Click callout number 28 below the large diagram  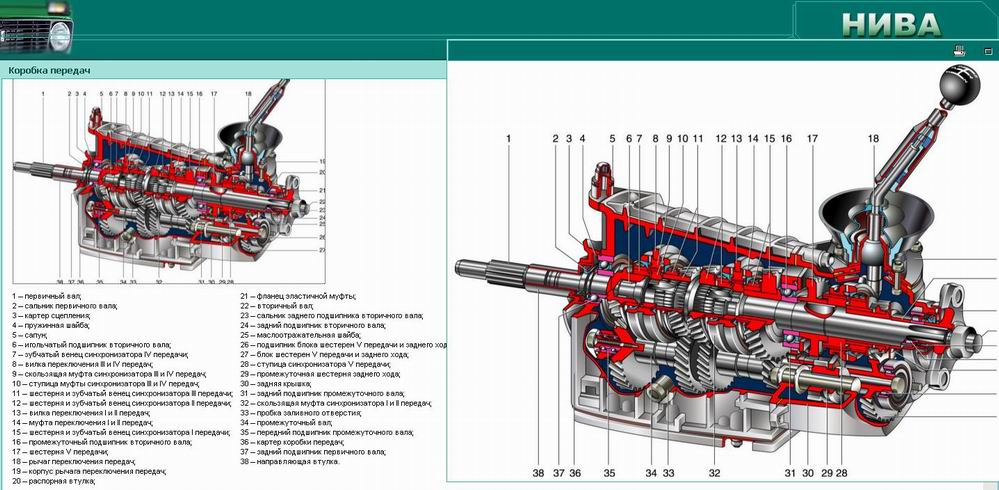[x=841, y=473]
